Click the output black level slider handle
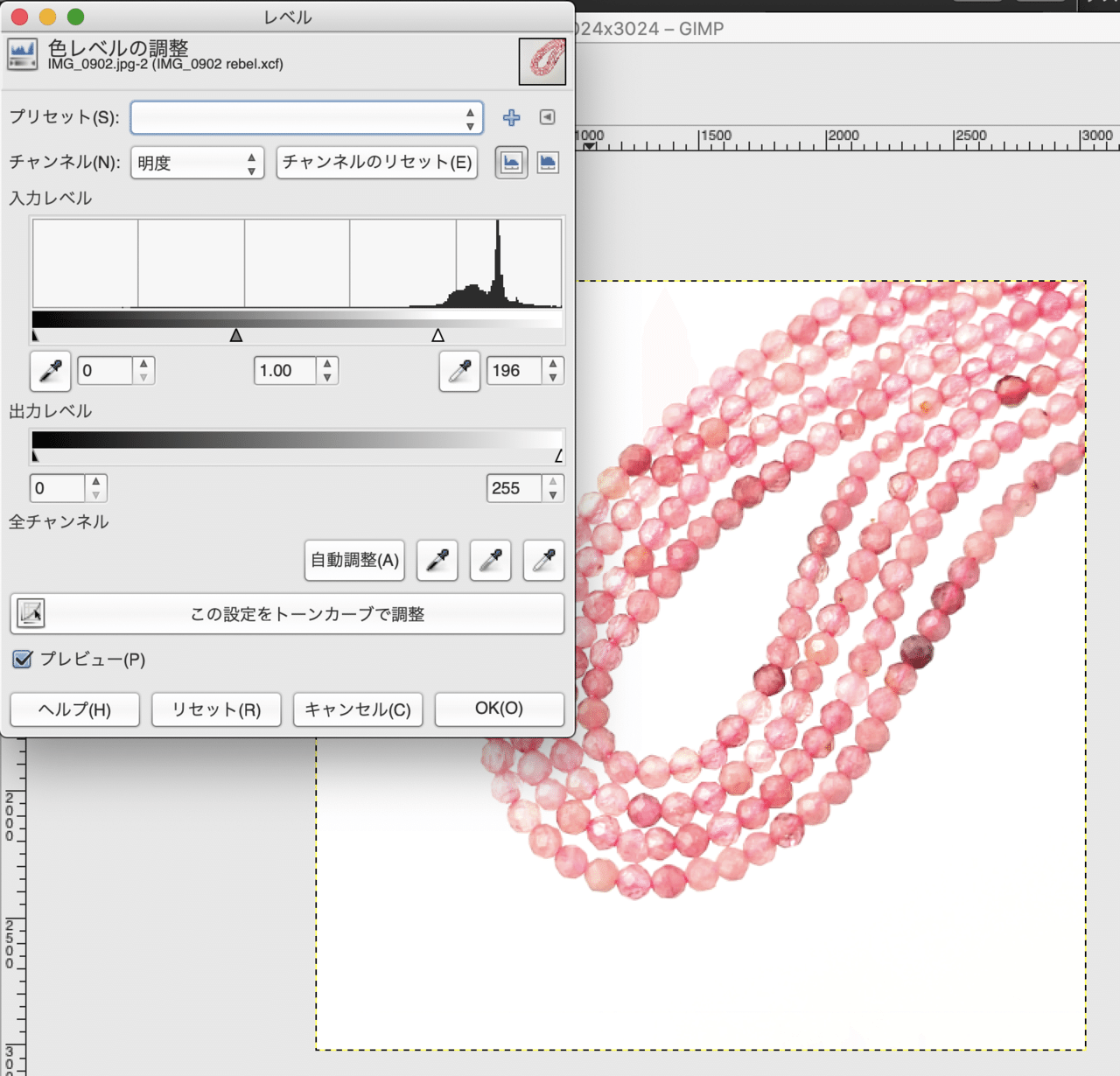This screenshot has width=1120, height=1076. click(35, 456)
